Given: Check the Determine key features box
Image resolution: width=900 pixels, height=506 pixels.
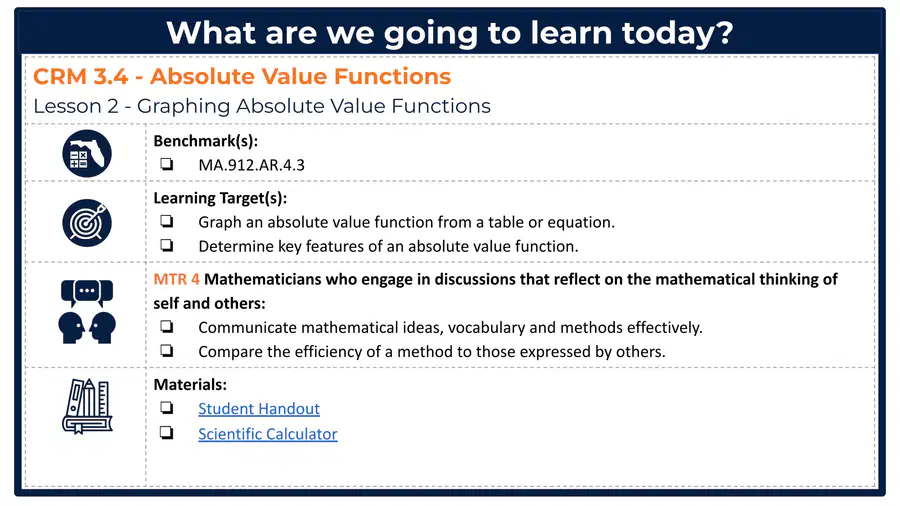Looking at the screenshot, I should pyautogui.click(x=166, y=246).
